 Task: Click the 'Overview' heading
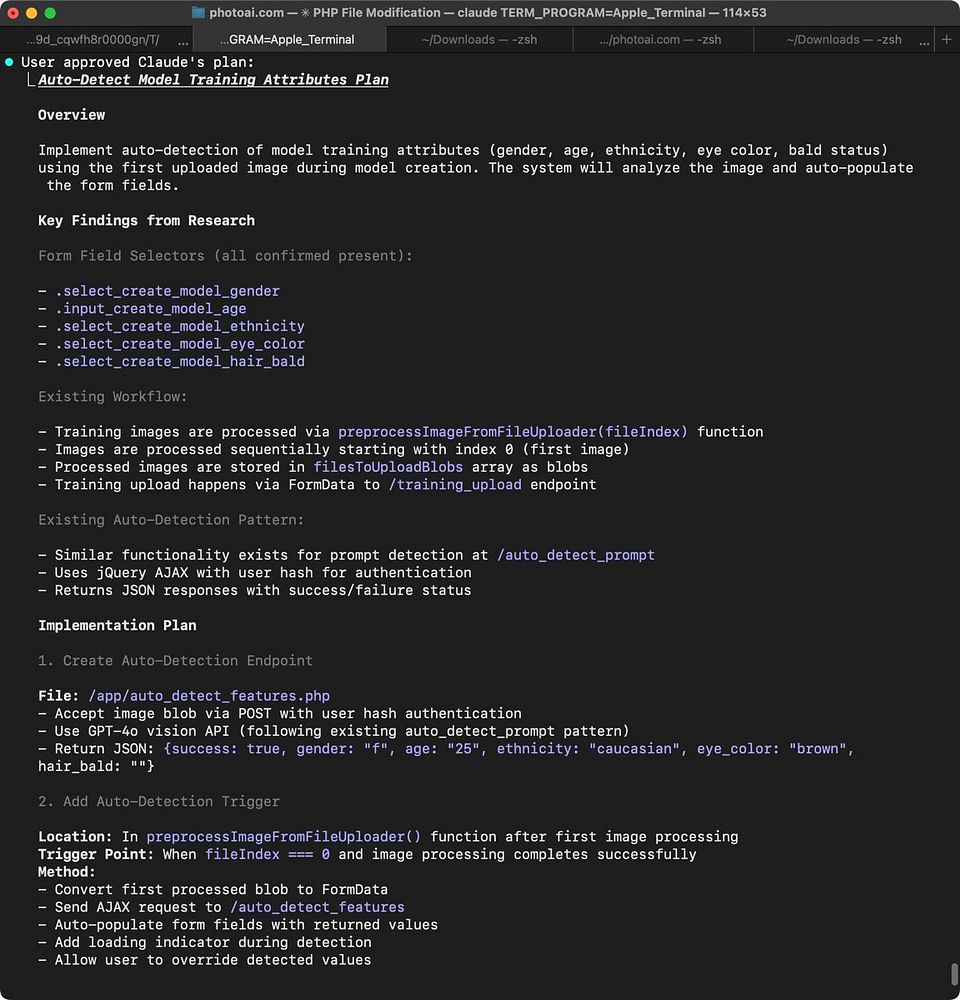71,115
